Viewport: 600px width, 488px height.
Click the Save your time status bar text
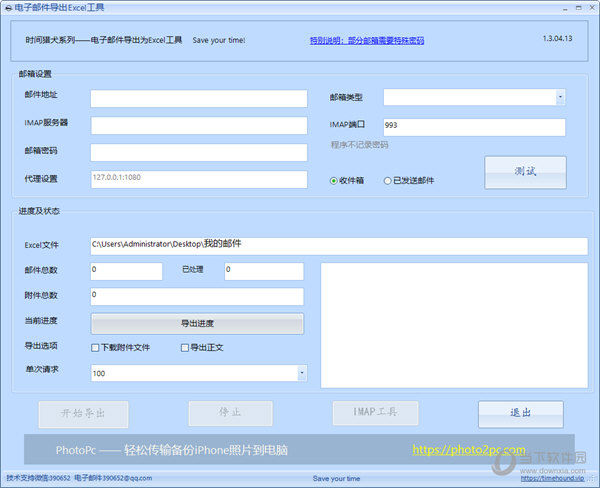[336, 478]
